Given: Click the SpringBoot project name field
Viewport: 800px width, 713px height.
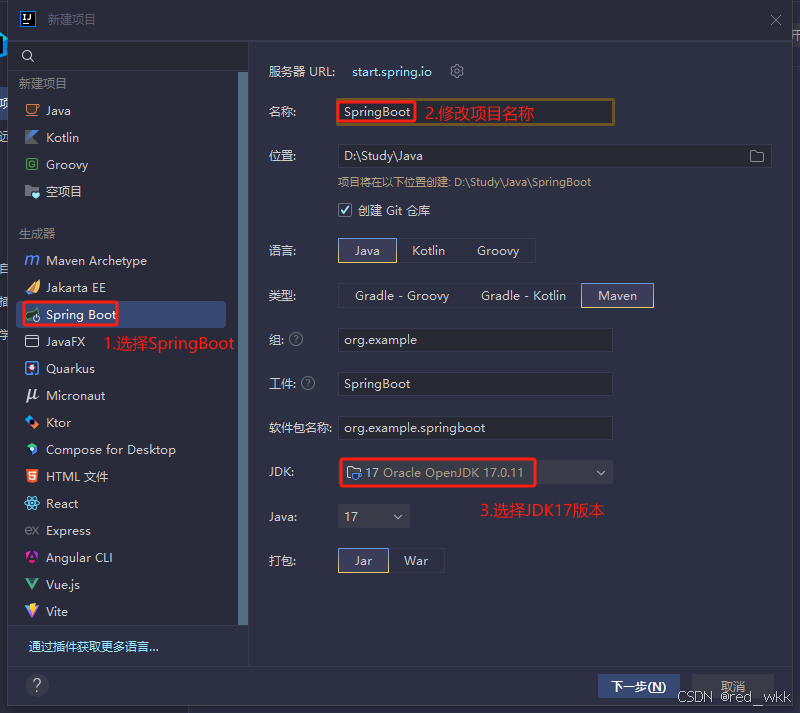Looking at the screenshot, I should tap(376, 113).
